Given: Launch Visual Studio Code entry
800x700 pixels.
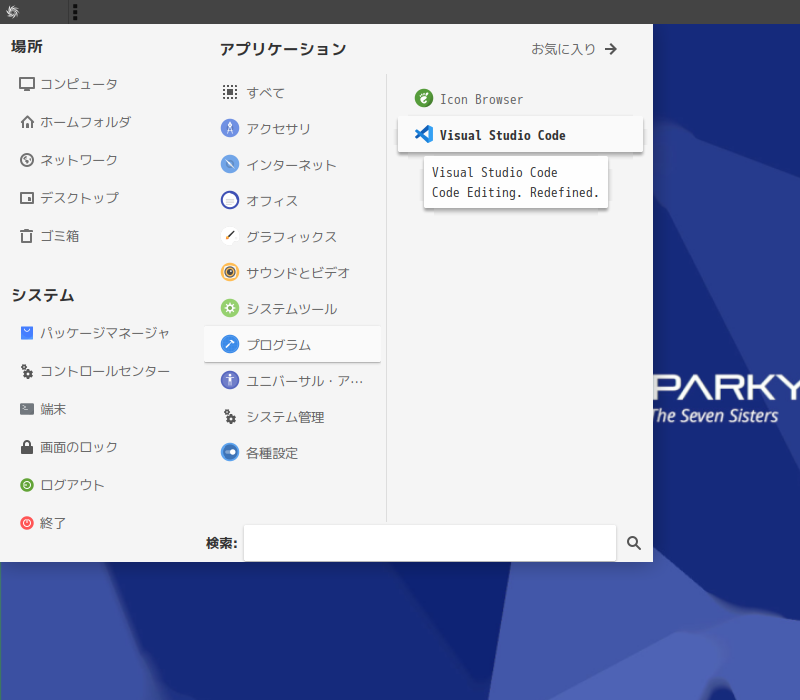Looking at the screenshot, I should click(x=520, y=135).
